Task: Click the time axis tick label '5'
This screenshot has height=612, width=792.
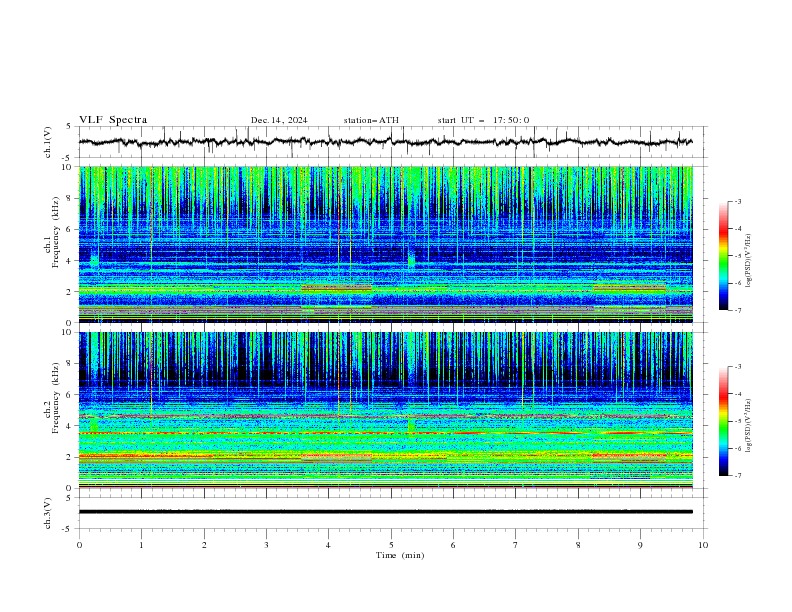Action: (391, 545)
